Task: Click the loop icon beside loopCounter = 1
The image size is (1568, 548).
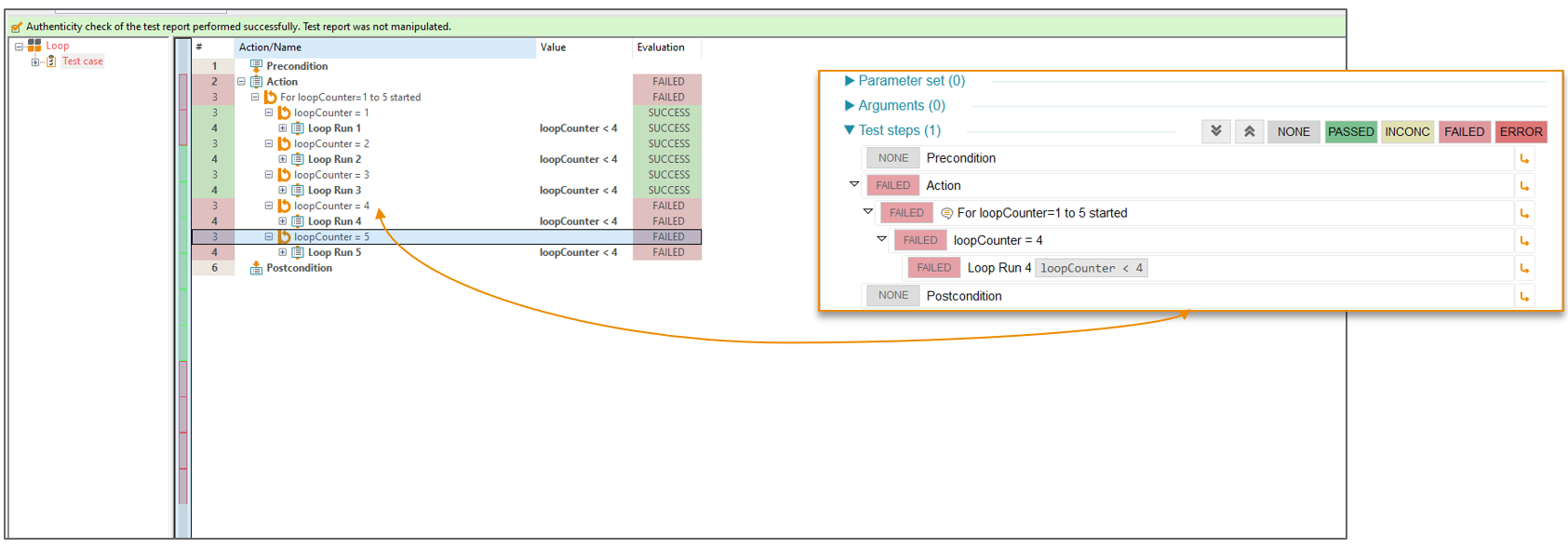Action: pos(285,113)
